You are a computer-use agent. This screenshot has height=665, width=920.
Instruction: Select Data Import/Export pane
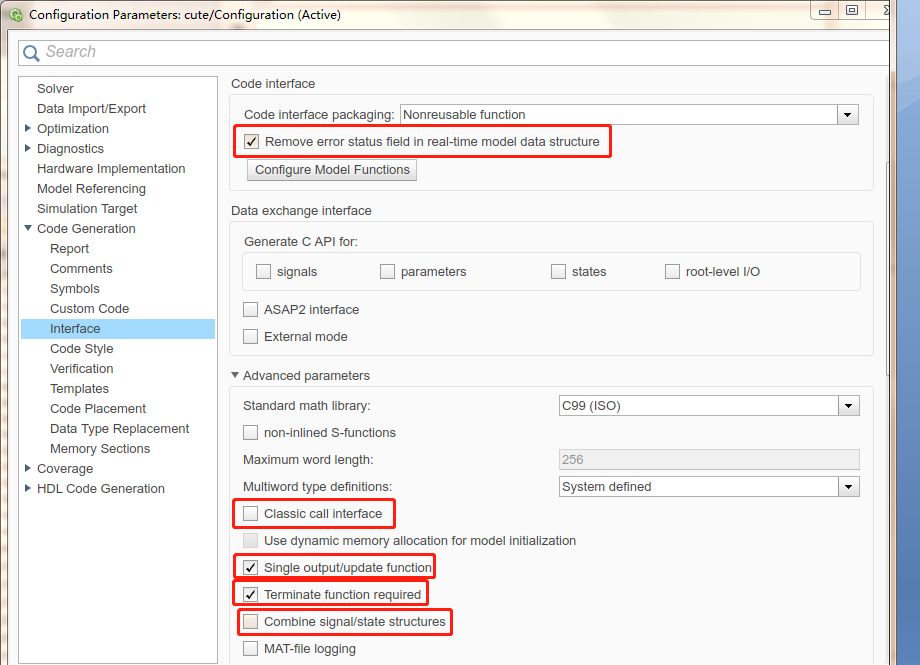pyautogui.click(x=92, y=109)
